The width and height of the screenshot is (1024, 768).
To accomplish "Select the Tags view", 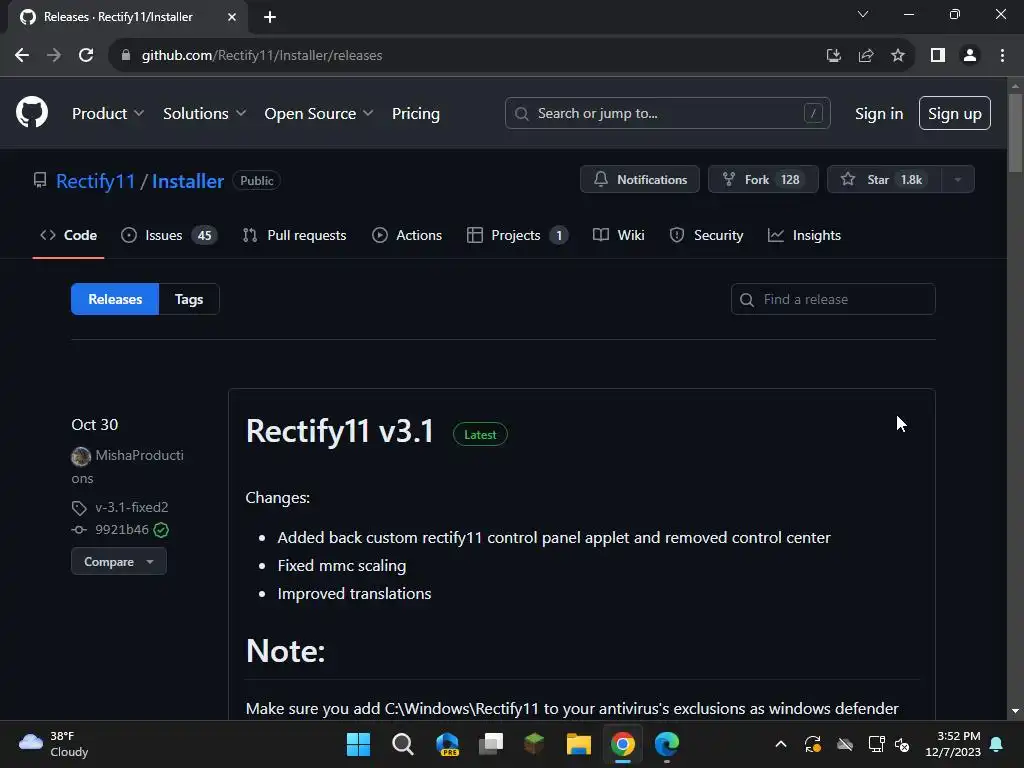I will point(189,299).
